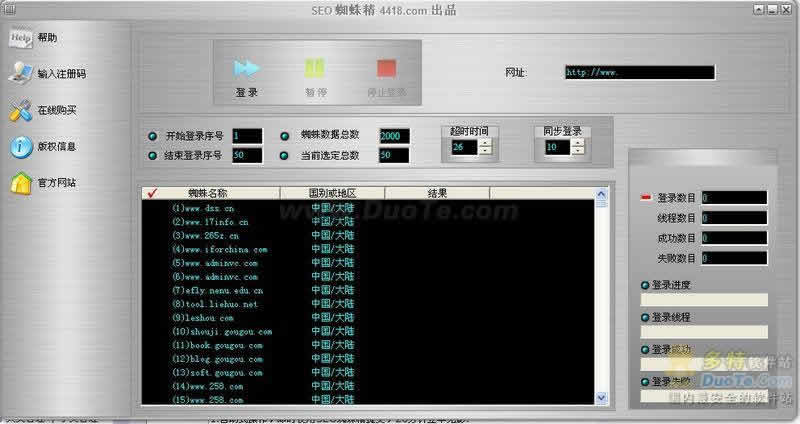Select row (11)book.gougou.com

(x=368, y=345)
